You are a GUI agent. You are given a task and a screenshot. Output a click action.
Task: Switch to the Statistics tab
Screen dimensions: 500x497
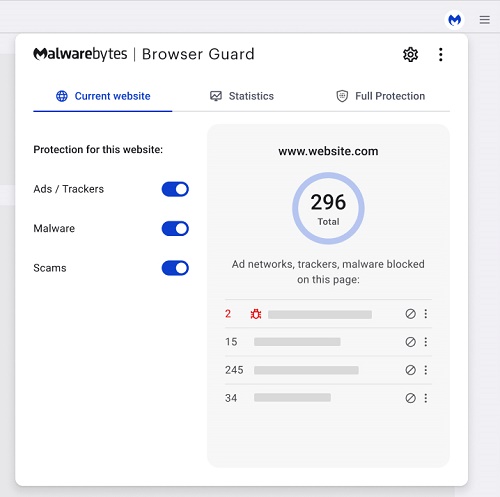coord(242,96)
